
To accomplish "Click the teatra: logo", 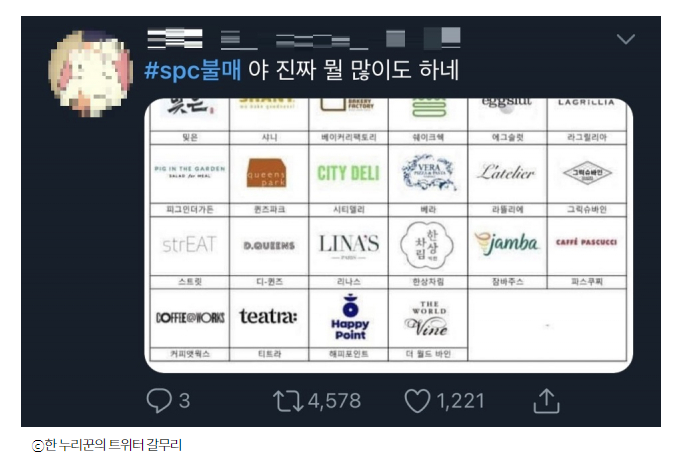I will point(269,316).
